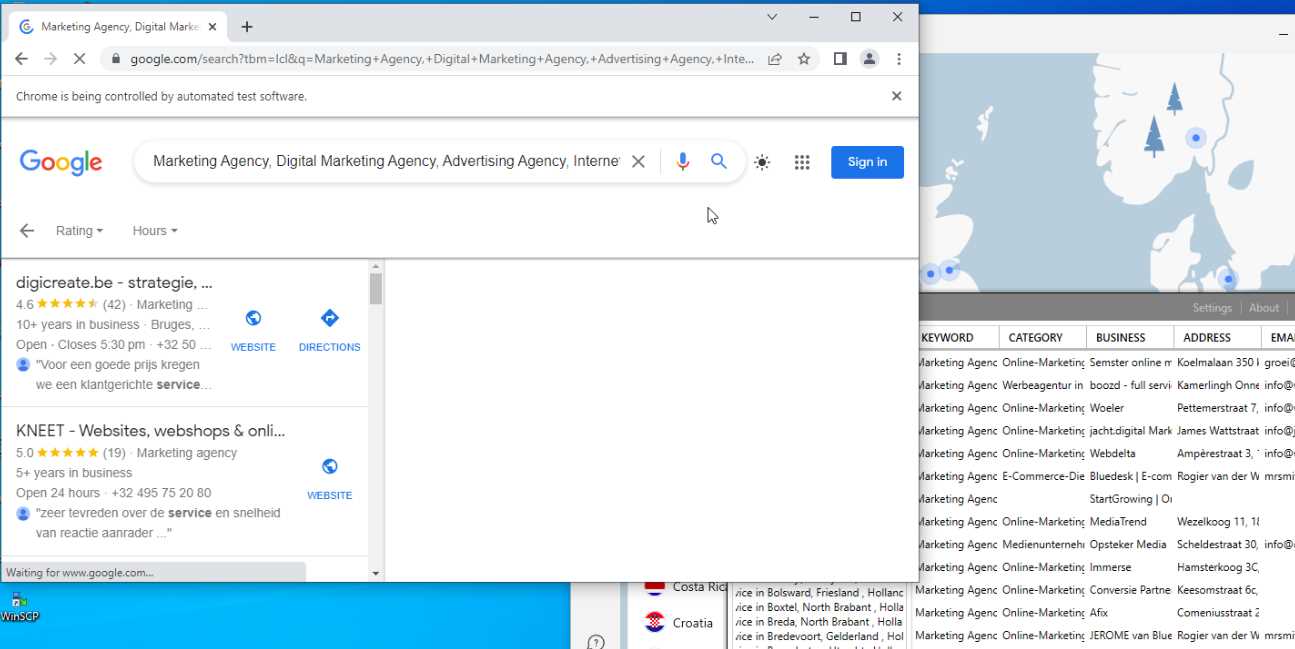Start Google voice search microphone
The height and width of the screenshot is (649, 1295).
[682, 162]
